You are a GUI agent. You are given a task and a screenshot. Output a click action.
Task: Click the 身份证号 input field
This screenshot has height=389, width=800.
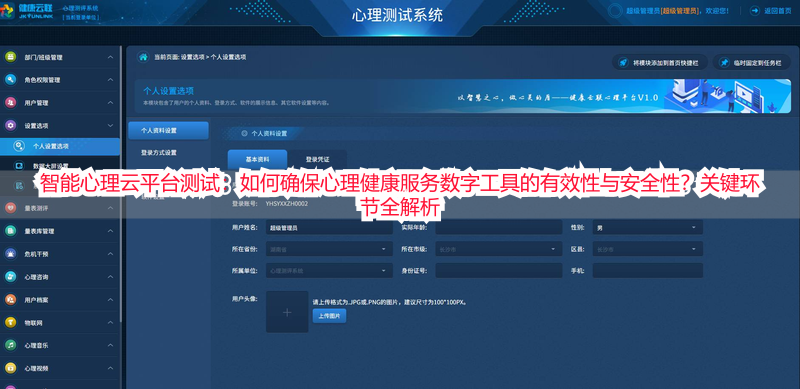(498, 271)
